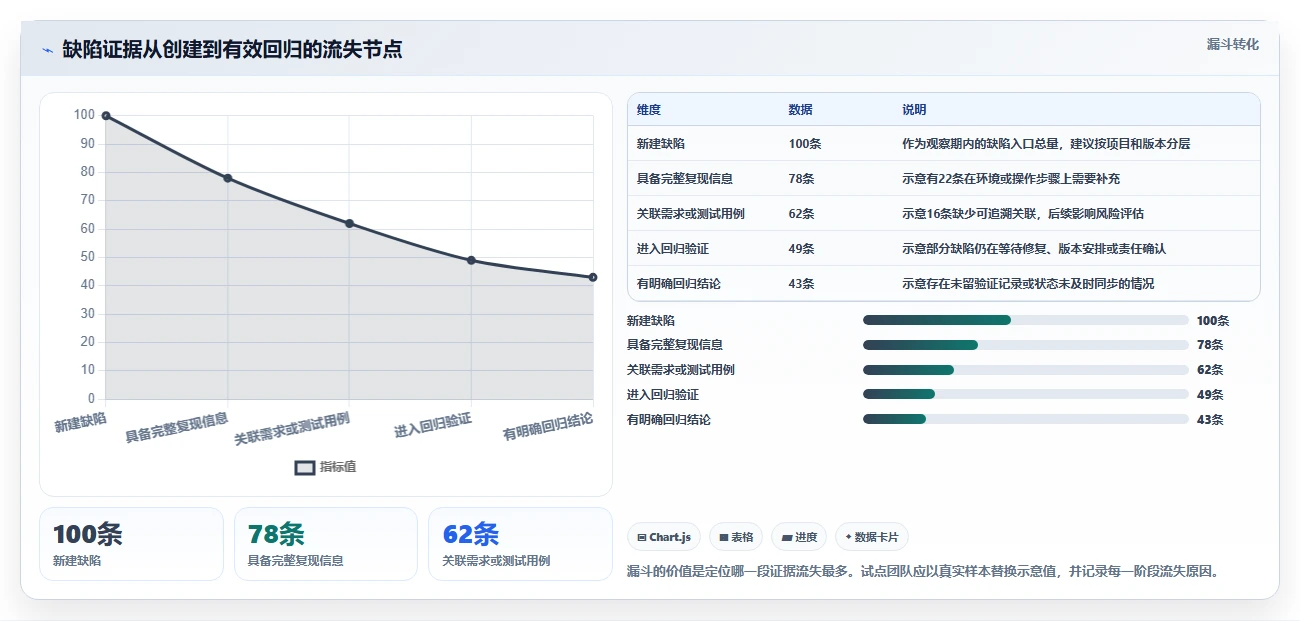Click the chart data point at 49

coord(471,260)
